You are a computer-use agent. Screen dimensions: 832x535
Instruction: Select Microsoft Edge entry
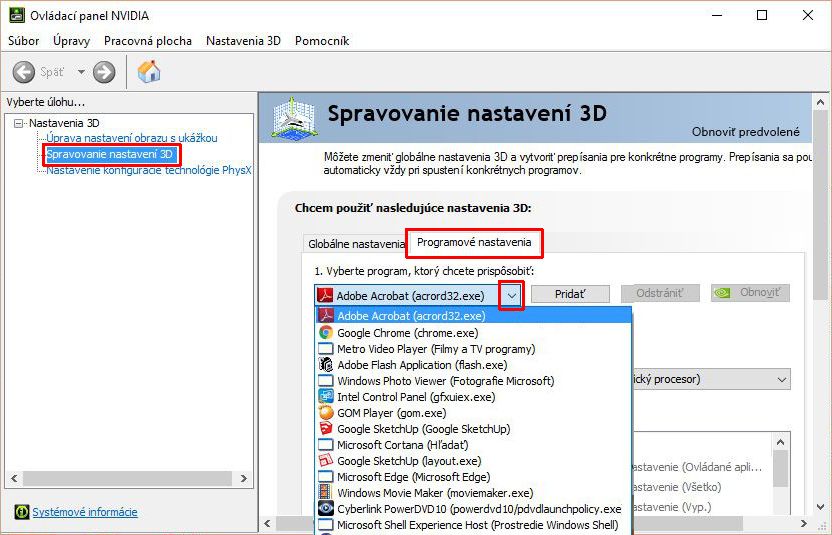pyautogui.click(x=474, y=477)
